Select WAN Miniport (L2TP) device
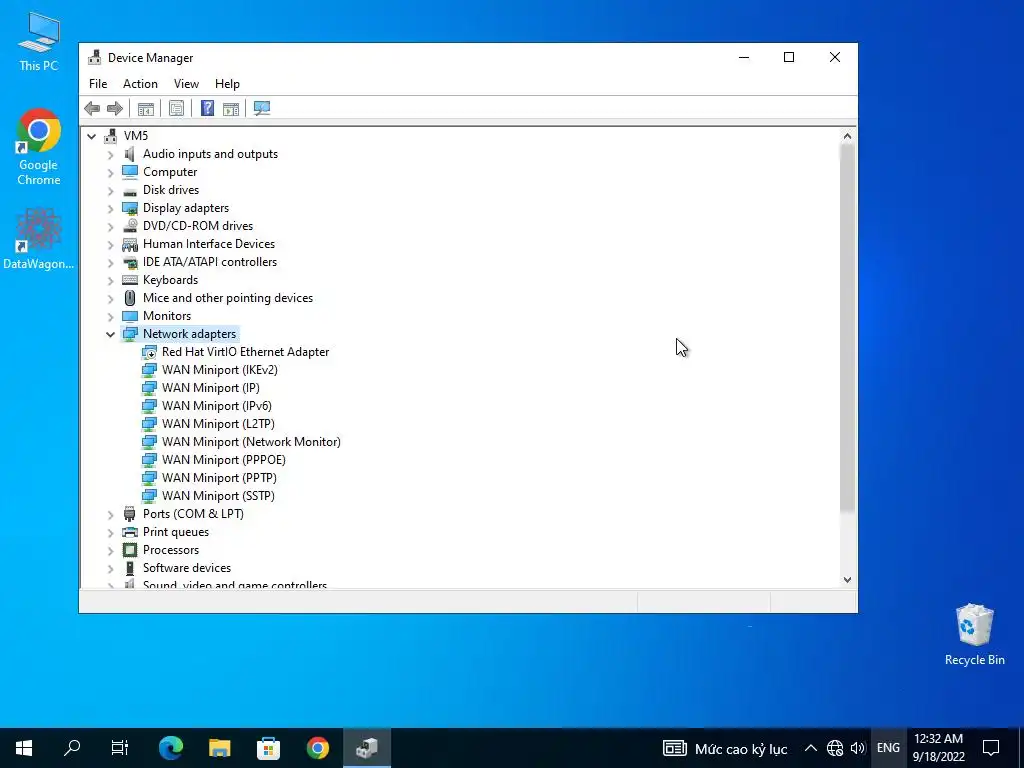Image resolution: width=1024 pixels, height=768 pixels. click(x=218, y=424)
